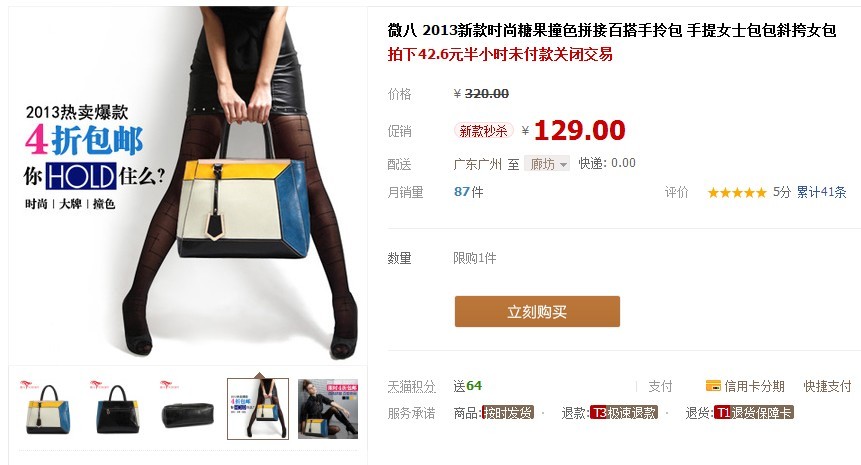861x465 pixels.
Task: Select the model holding bag thumbnail
Action: [258, 409]
